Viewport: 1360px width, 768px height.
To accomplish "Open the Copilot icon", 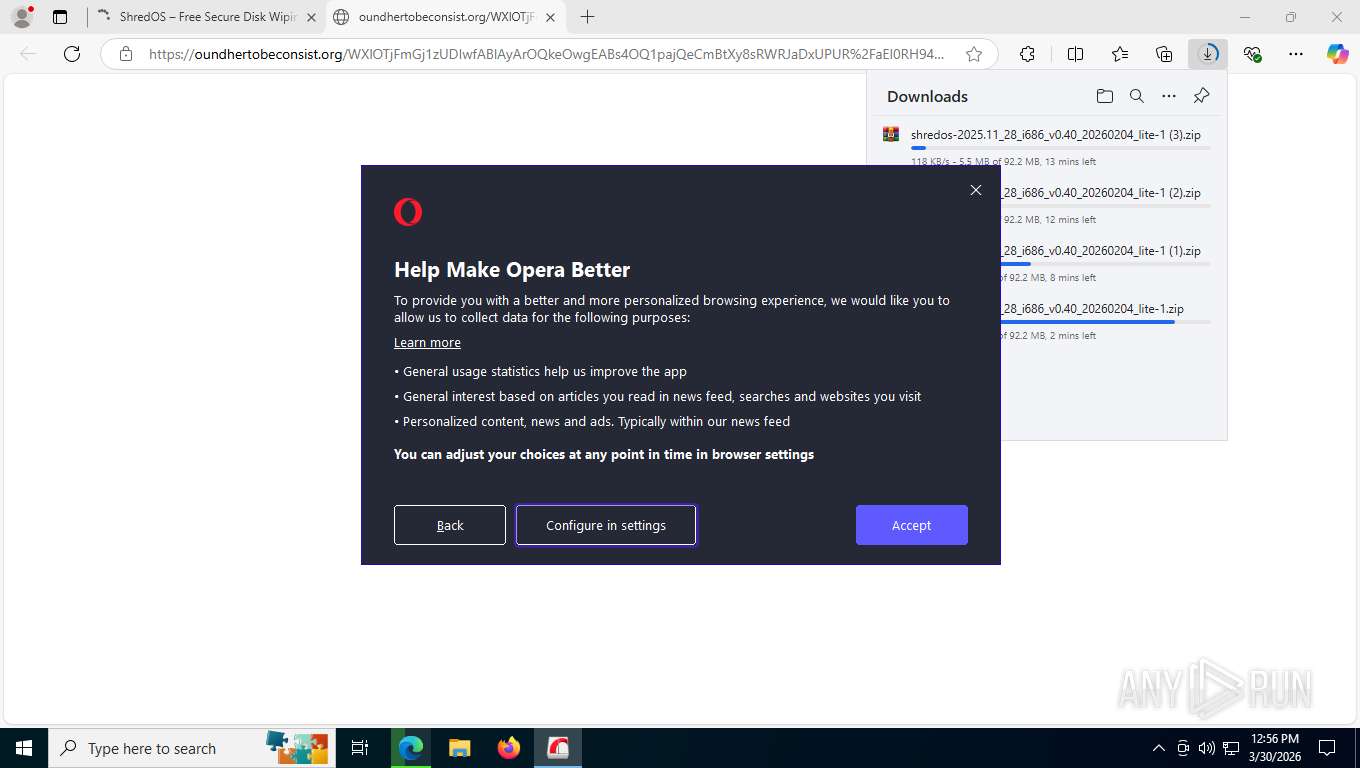I will pyautogui.click(x=1337, y=54).
